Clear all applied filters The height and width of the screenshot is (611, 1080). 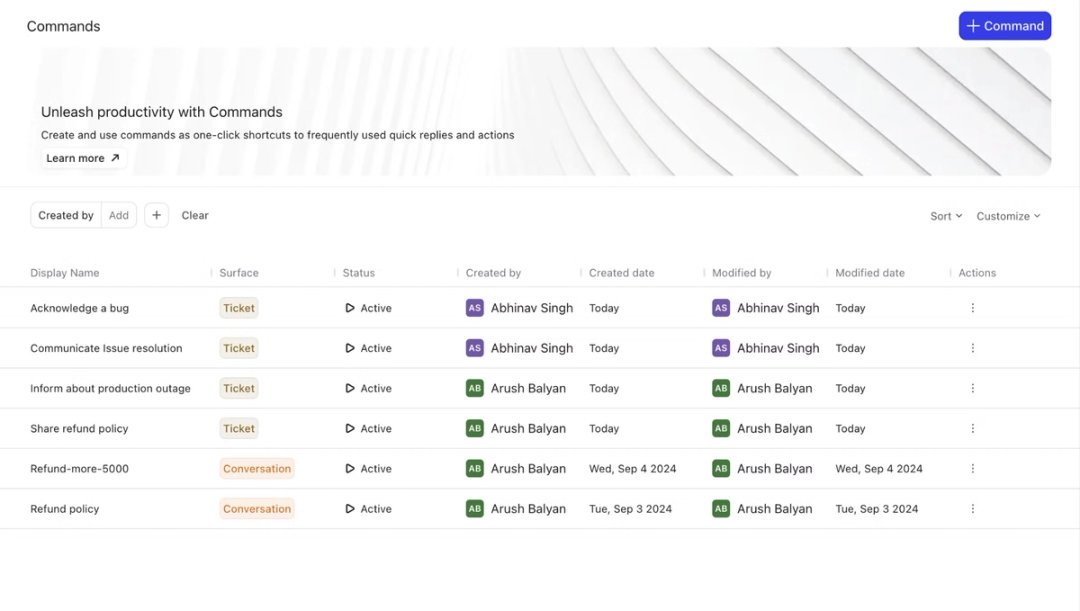pyautogui.click(x=195, y=215)
